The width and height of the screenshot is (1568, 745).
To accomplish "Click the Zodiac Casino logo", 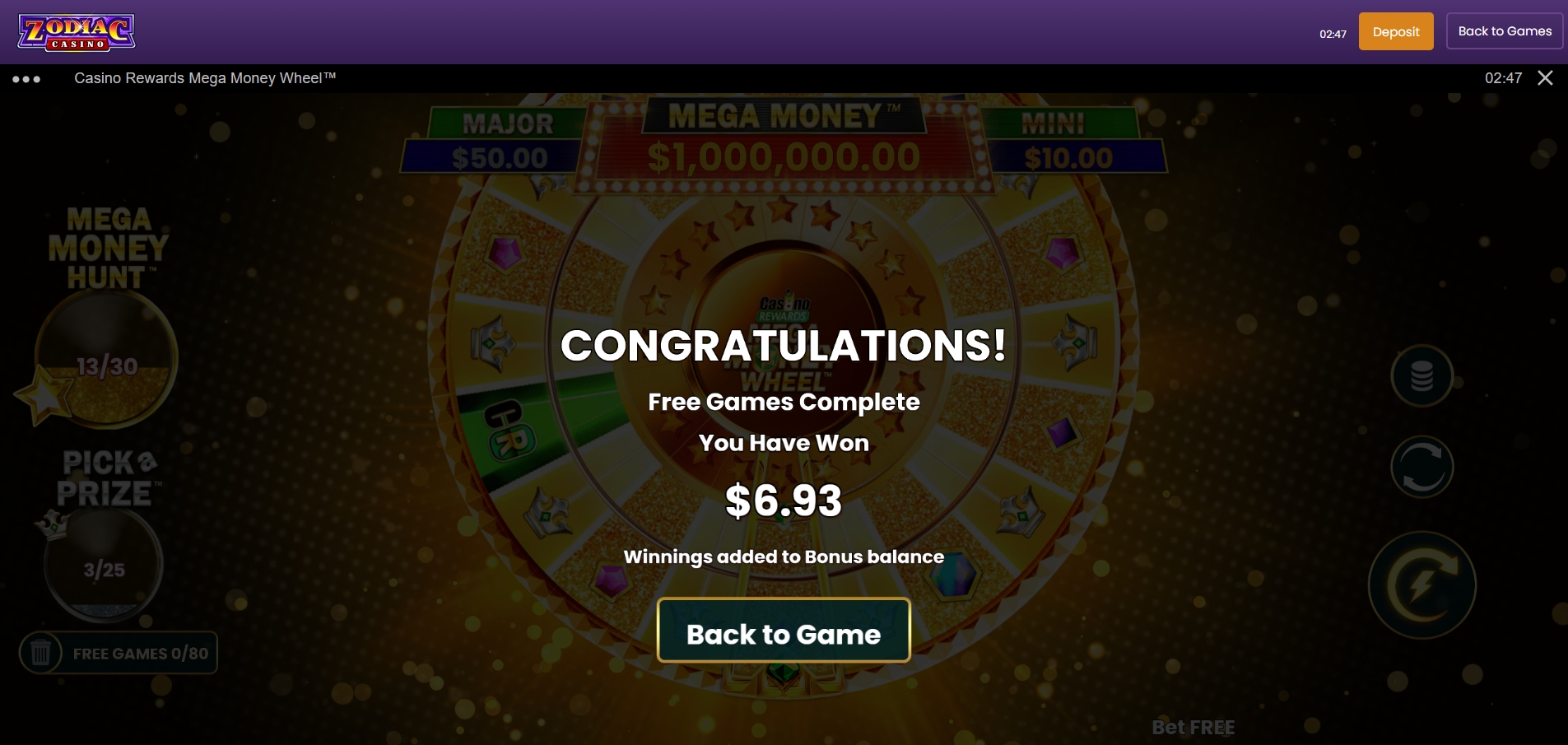I will point(77,32).
